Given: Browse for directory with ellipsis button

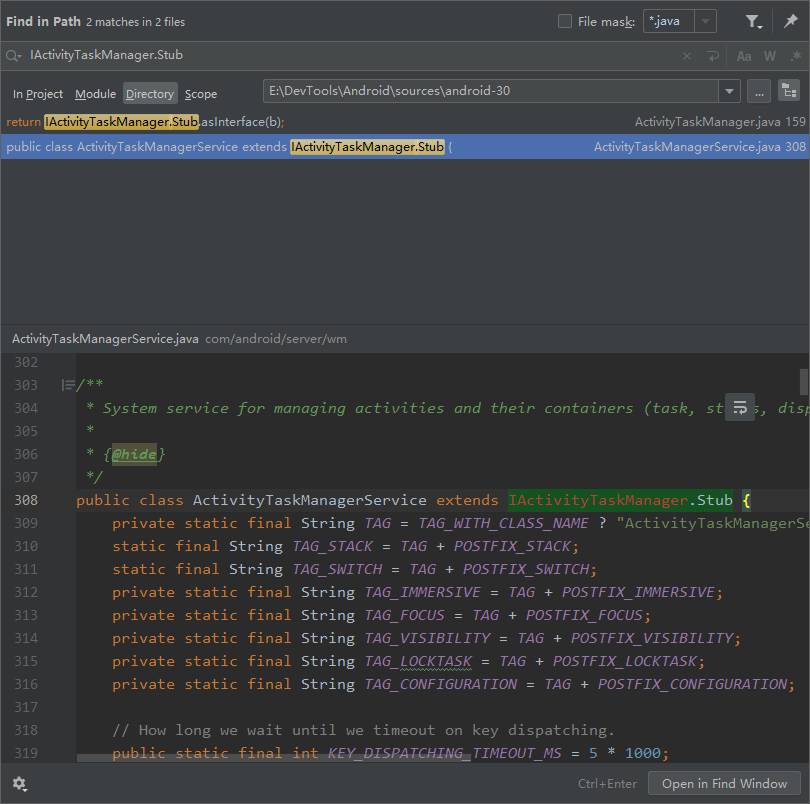Looking at the screenshot, I should click(x=759, y=91).
